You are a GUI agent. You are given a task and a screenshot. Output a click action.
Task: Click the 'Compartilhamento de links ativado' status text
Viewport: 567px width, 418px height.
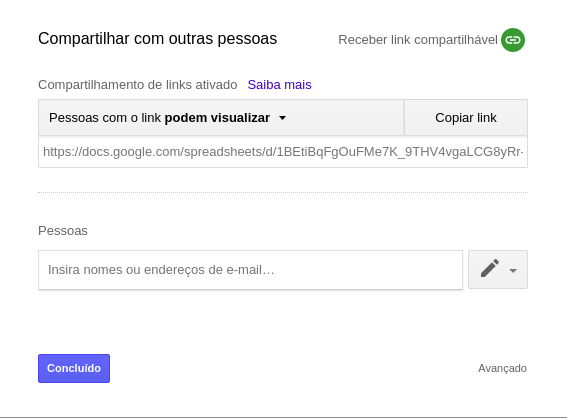coord(138,85)
